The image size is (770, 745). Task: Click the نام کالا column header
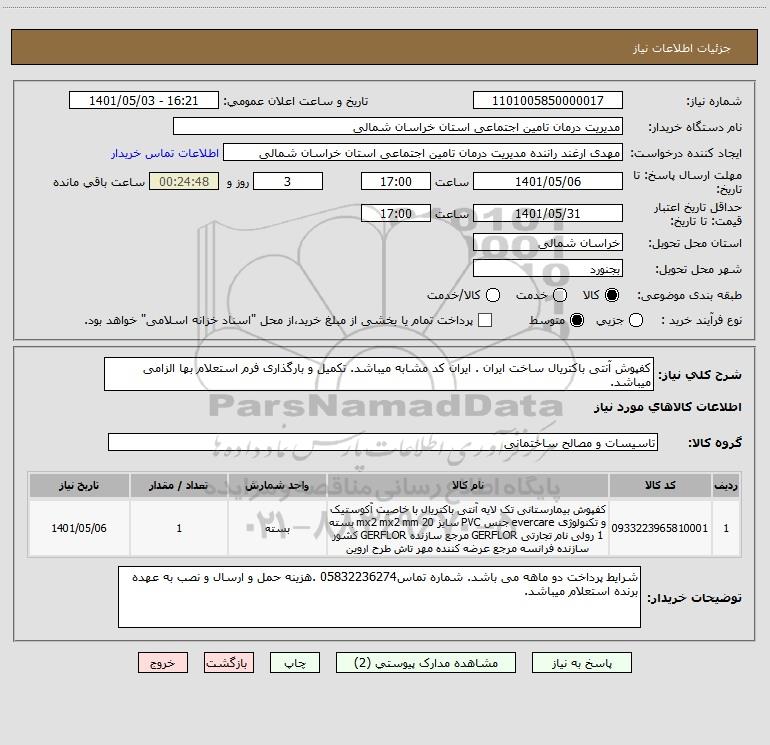[x=468, y=486]
